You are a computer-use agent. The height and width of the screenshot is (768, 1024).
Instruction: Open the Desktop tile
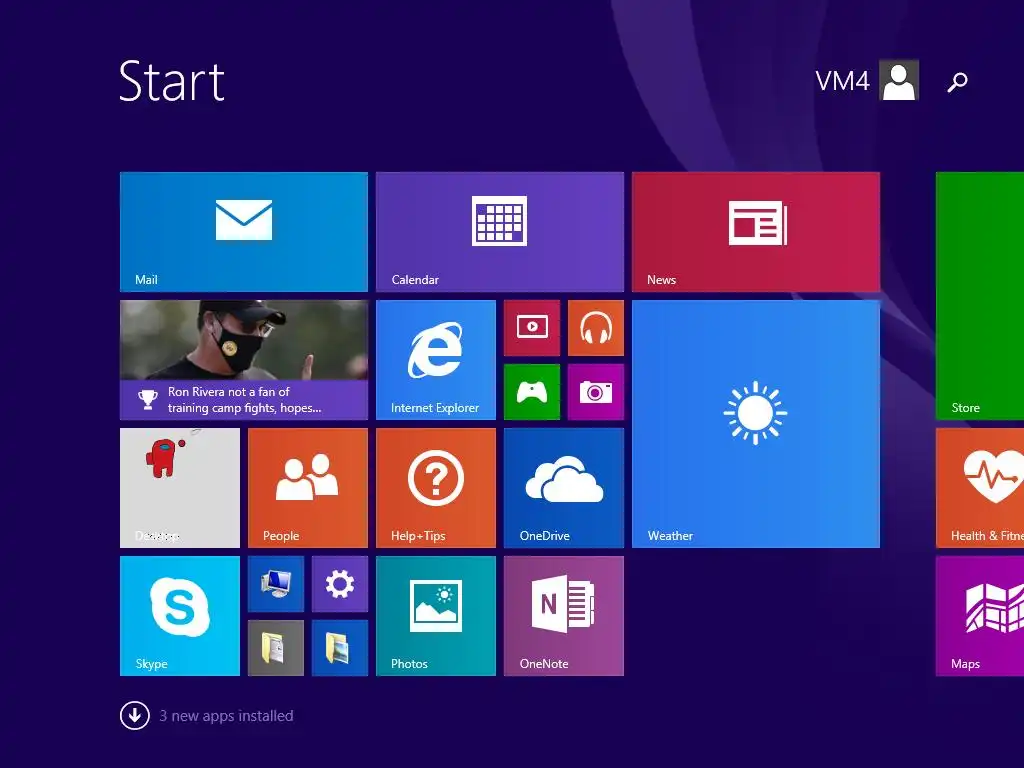point(180,488)
